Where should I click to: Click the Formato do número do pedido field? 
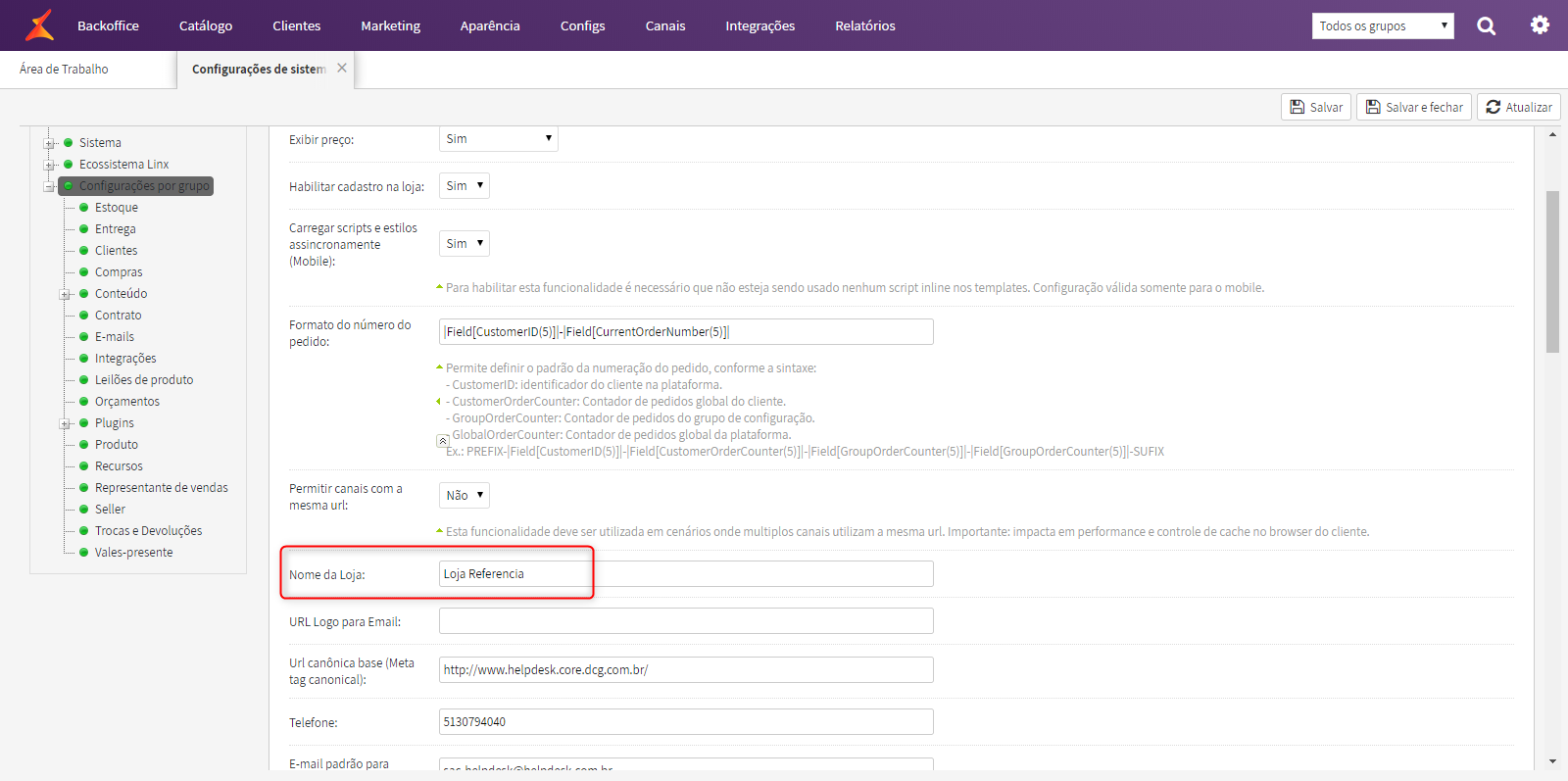coord(686,332)
